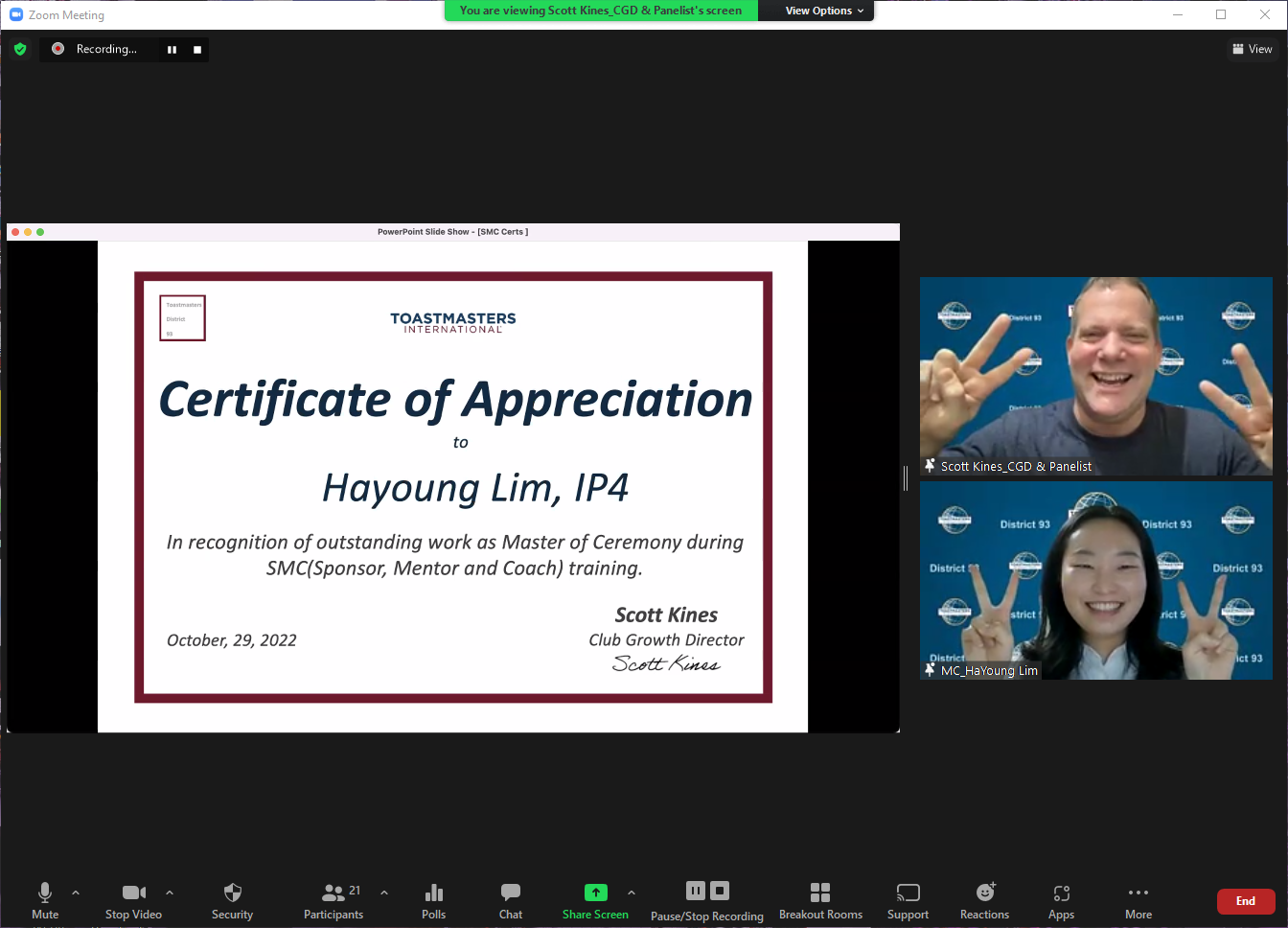Open audio options caret next to Mute
This screenshot has height=928, width=1288.
[76, 893]
